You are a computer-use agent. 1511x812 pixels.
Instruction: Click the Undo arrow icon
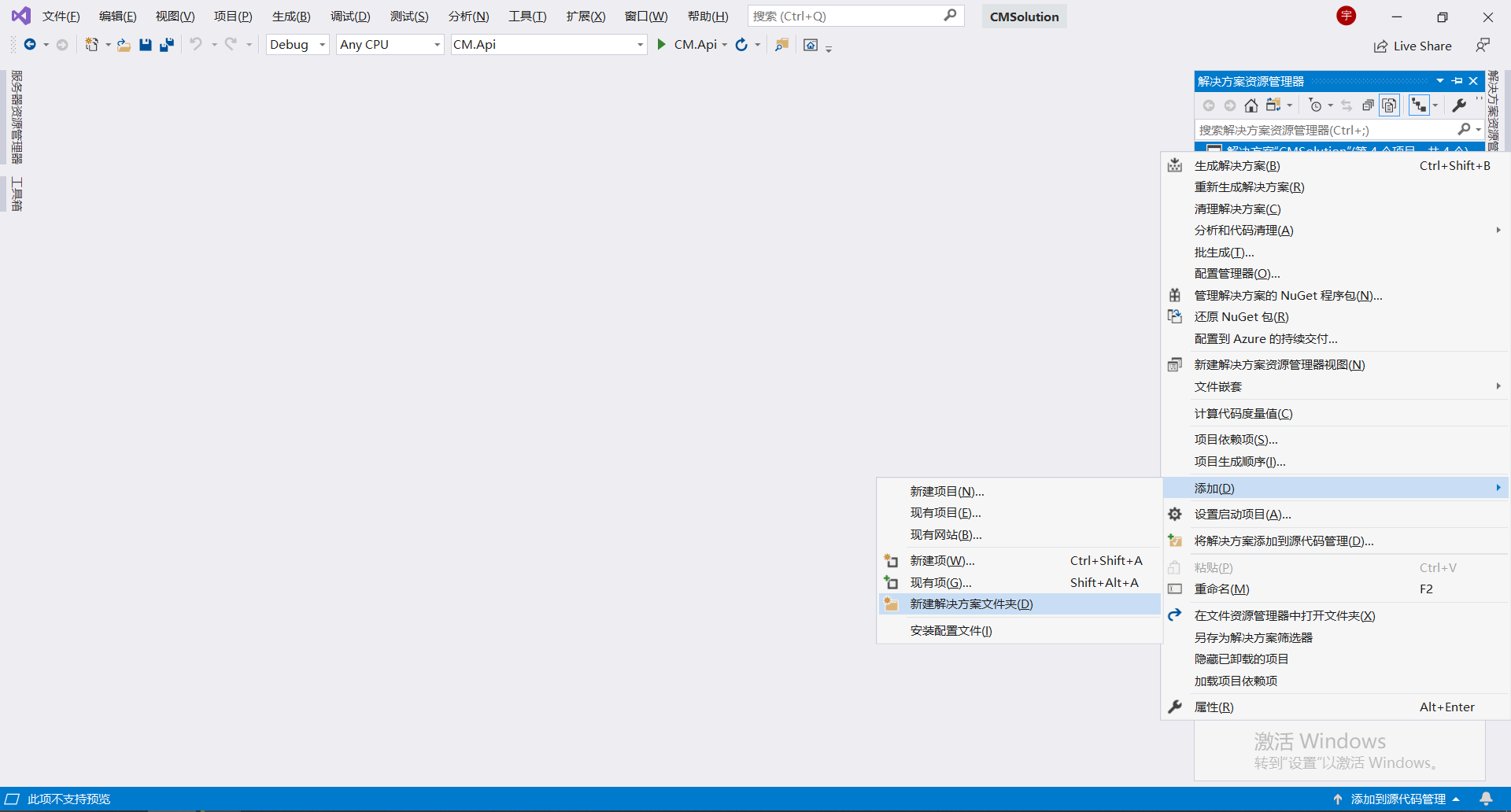click(196, 45)
